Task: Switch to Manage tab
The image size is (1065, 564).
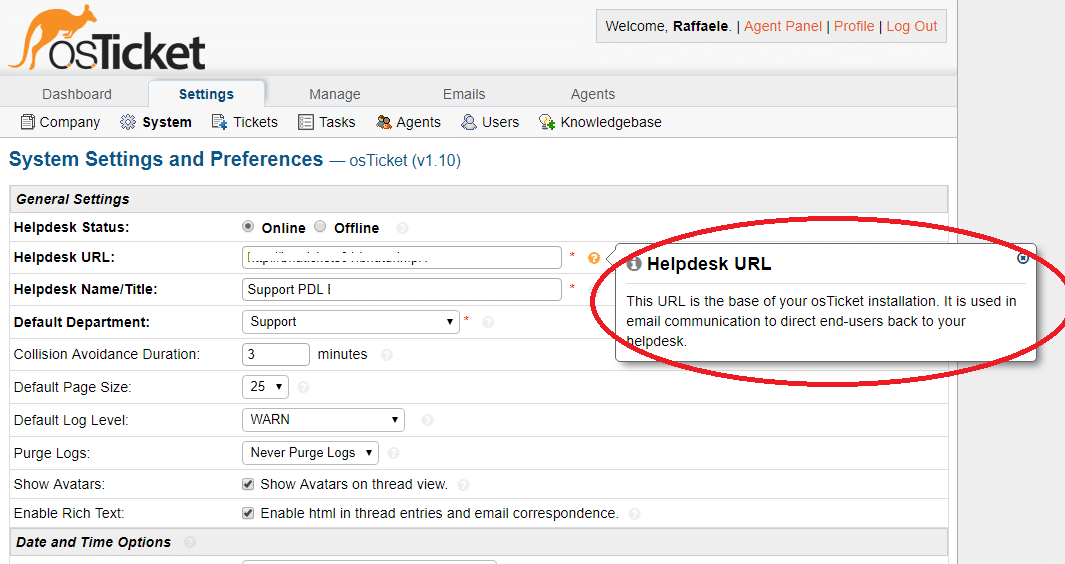Action: (335, 94)
